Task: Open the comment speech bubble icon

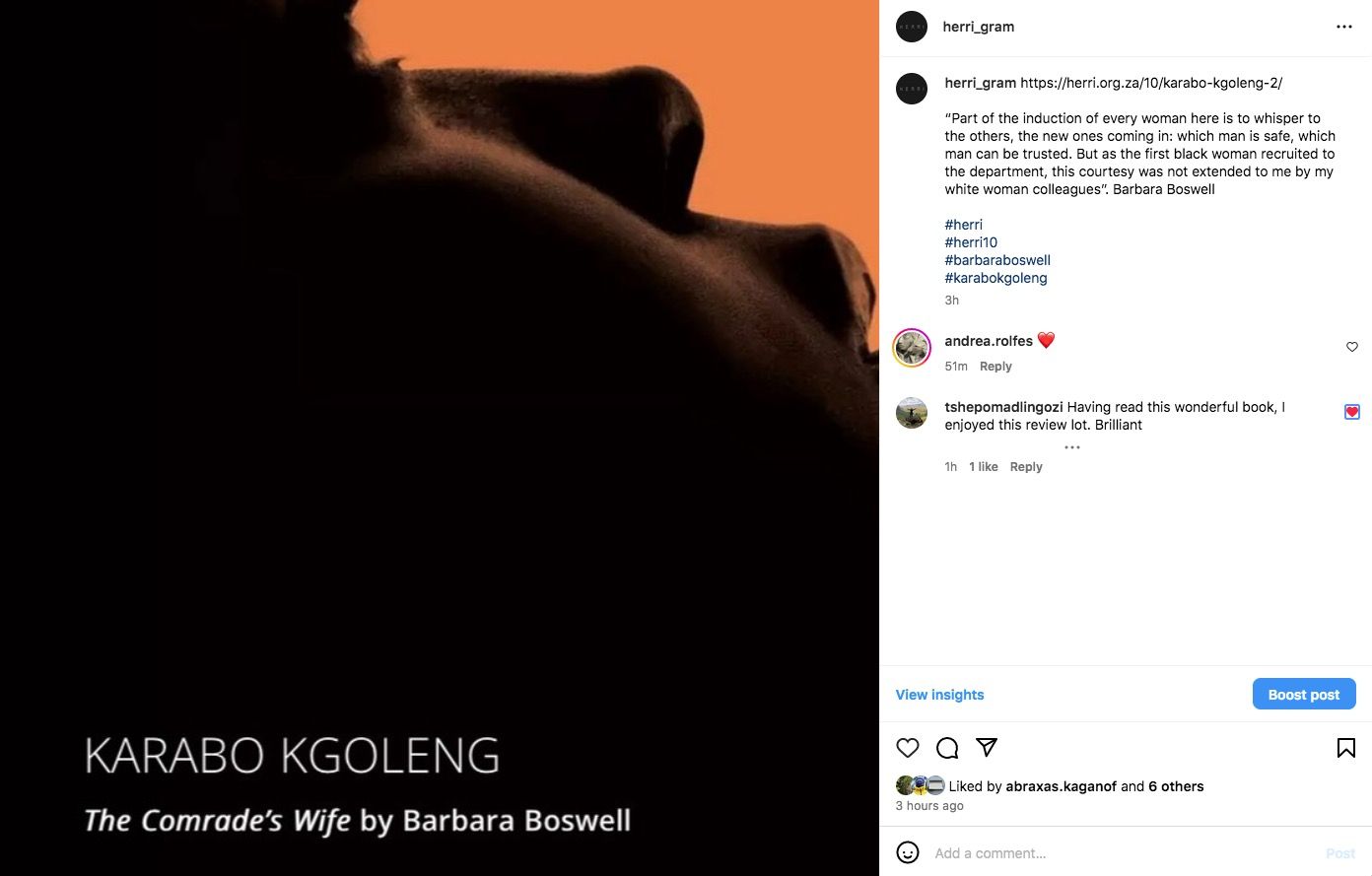Action: pyautogui.click(x=947, y=748)
